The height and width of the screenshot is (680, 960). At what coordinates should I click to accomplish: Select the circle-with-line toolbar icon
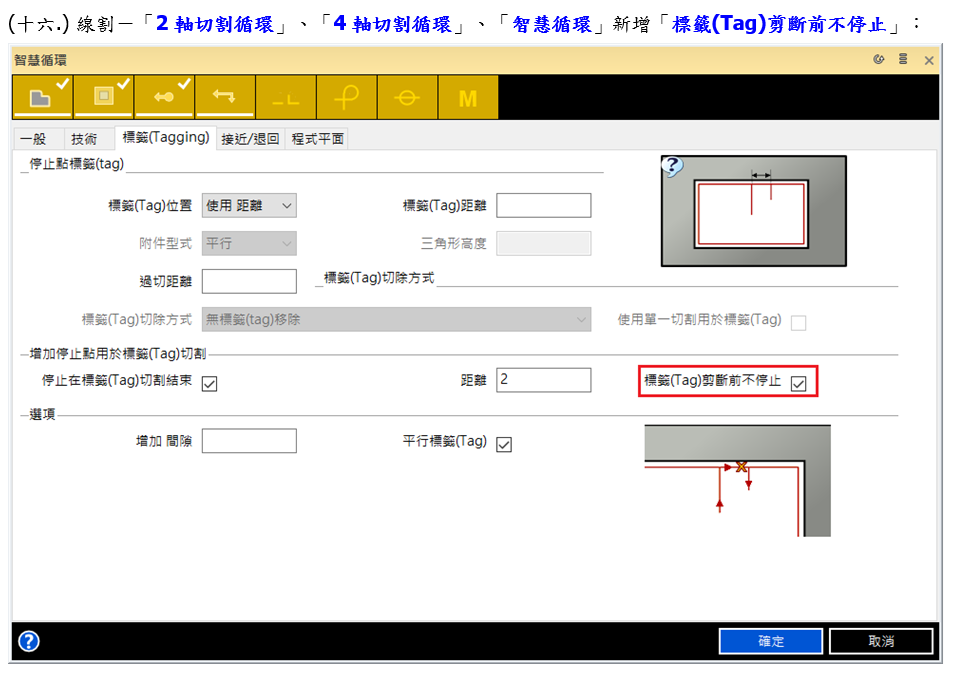407,98
